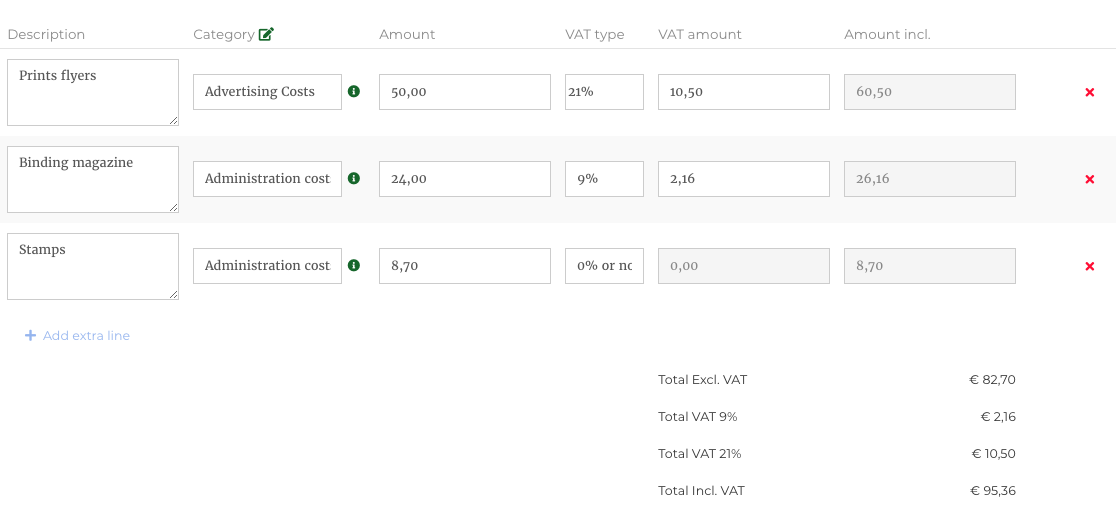The image size is (1117, 518).
Task: Open the 9% VAT type dropdown
Action: (x=604, y=178)
